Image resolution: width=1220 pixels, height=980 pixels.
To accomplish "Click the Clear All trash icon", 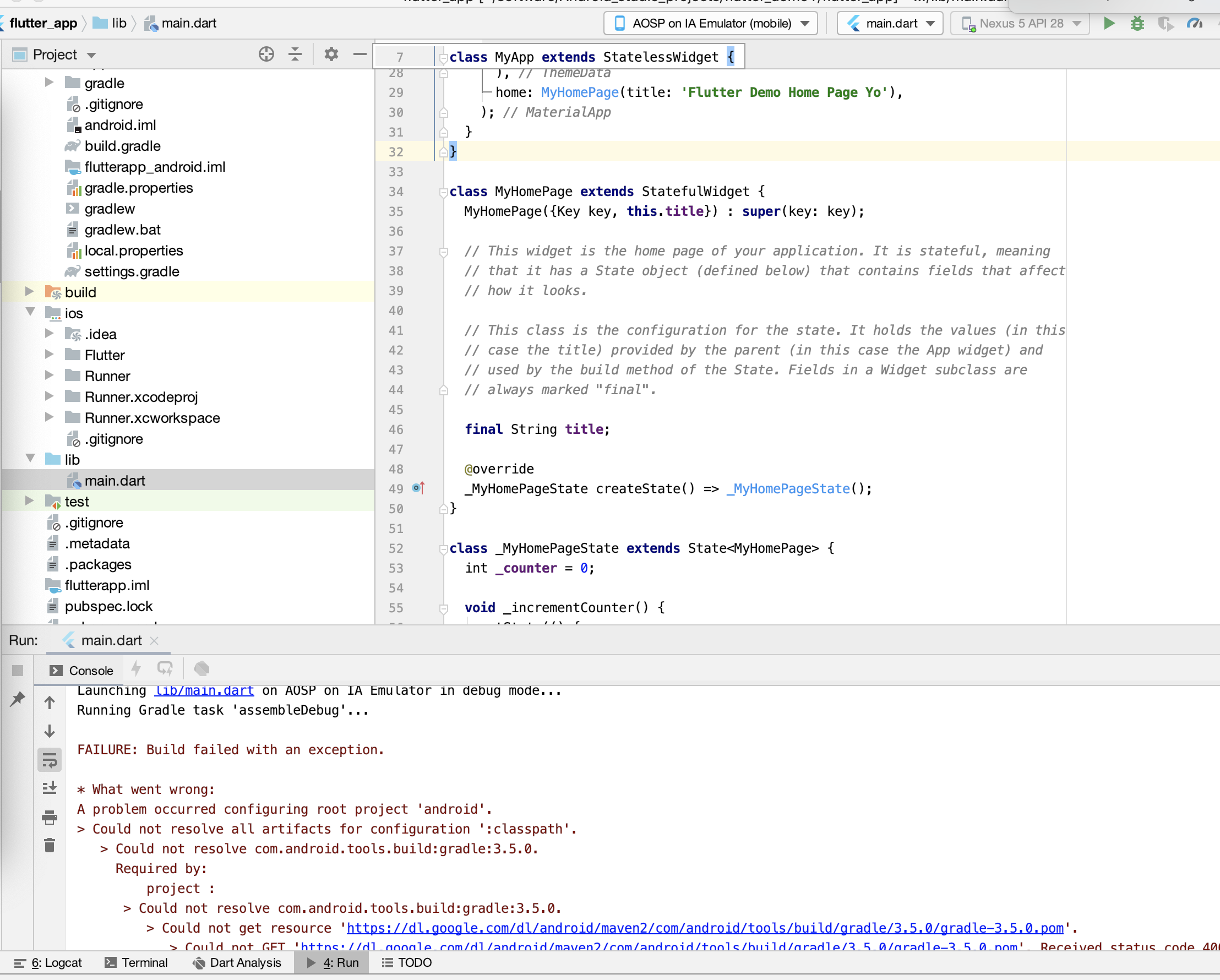I will click(x=50, y=845).
